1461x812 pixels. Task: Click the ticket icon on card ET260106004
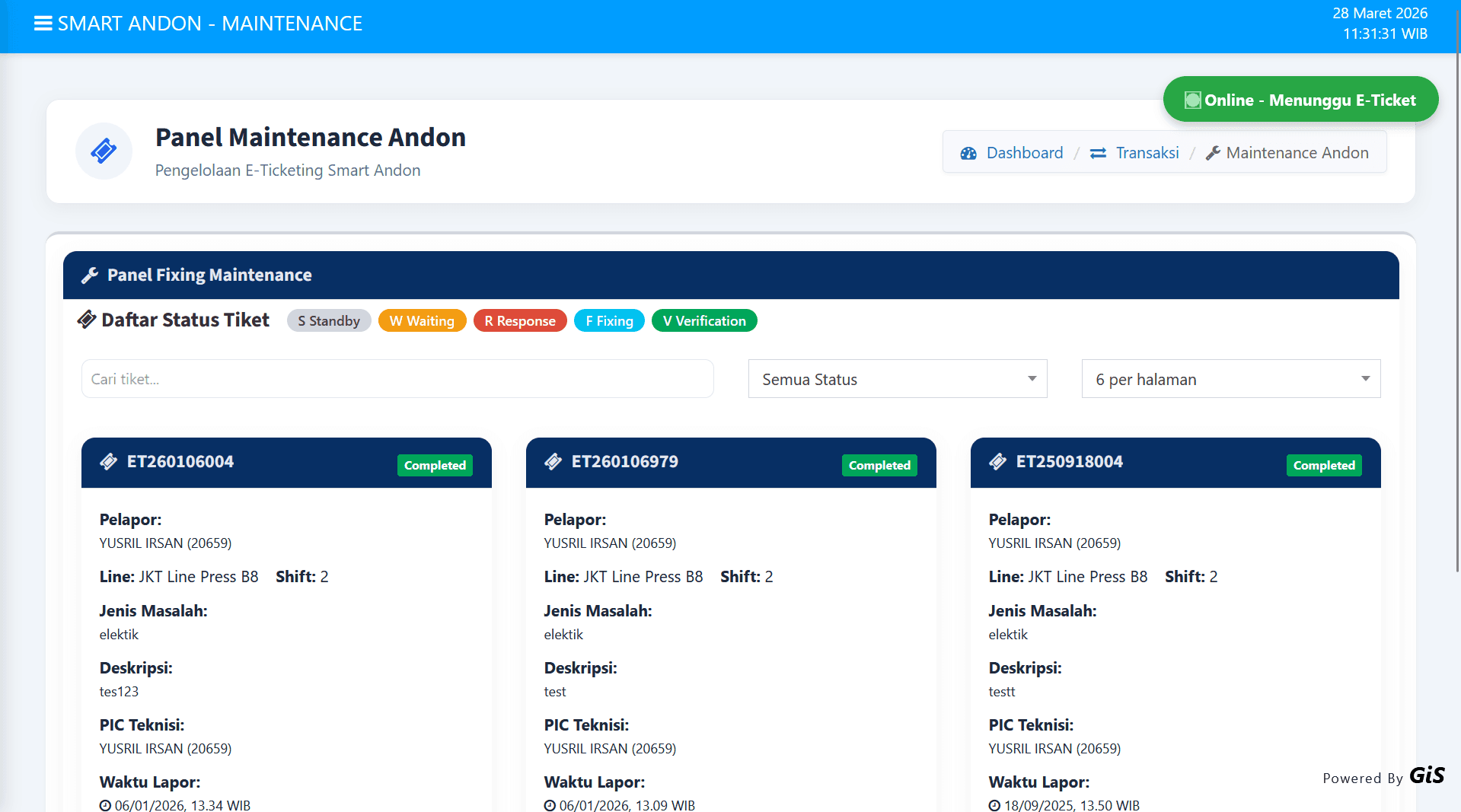(x=109, y=462)
